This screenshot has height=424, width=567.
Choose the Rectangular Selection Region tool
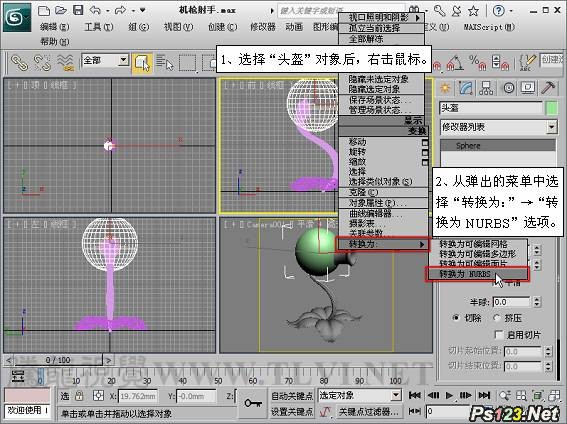click(187, 63)
